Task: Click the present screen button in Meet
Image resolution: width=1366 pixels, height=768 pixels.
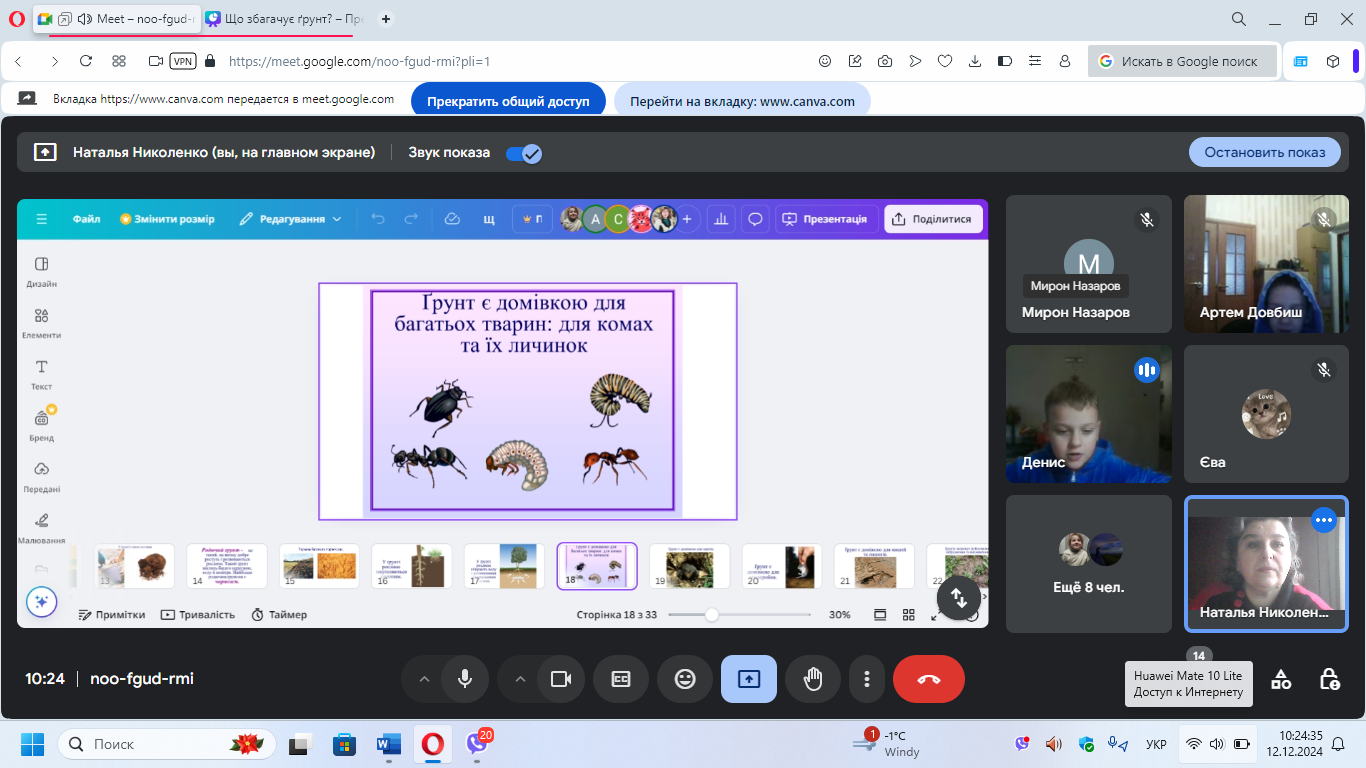Action: [x=749, y=679]
